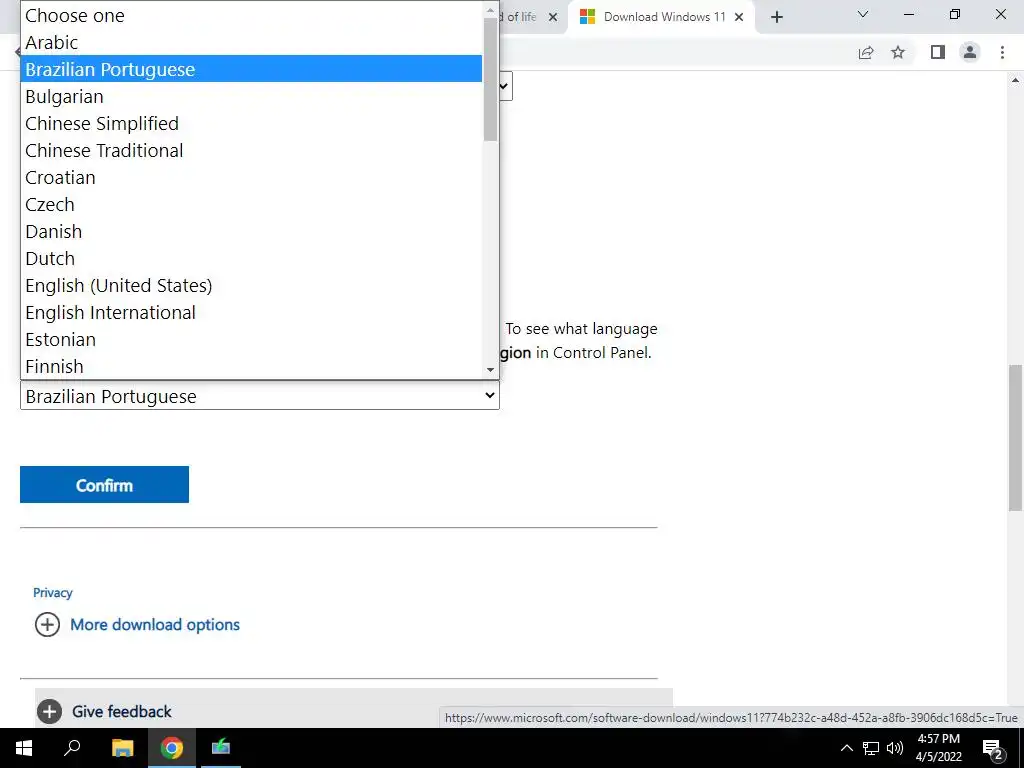The image size is (1024, 768).
Task: Show hidden system tray icons
Action: pyautogui.click(x=846, y=748)
